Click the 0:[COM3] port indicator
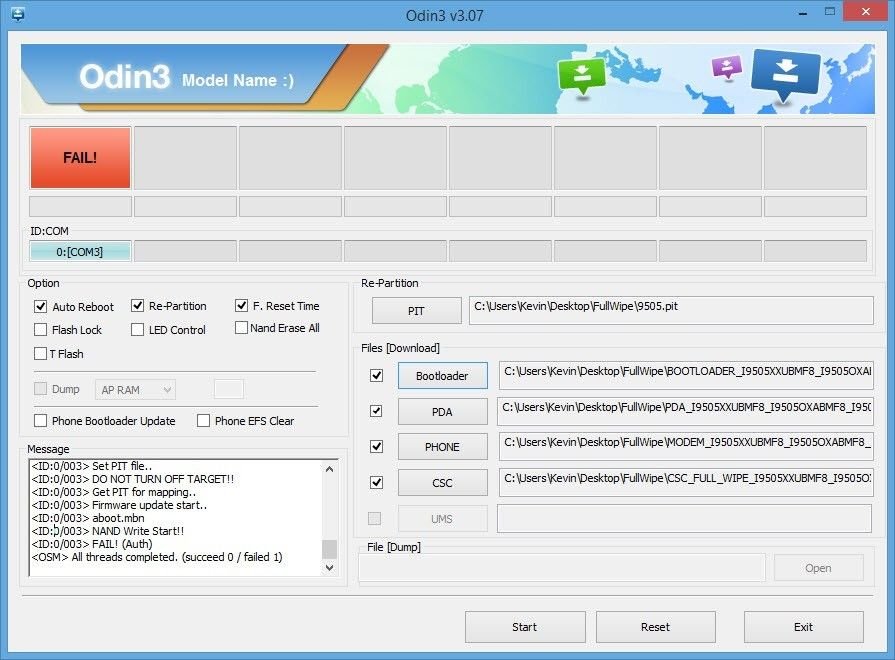Screen dimensions: 895x660 point(80,252)
